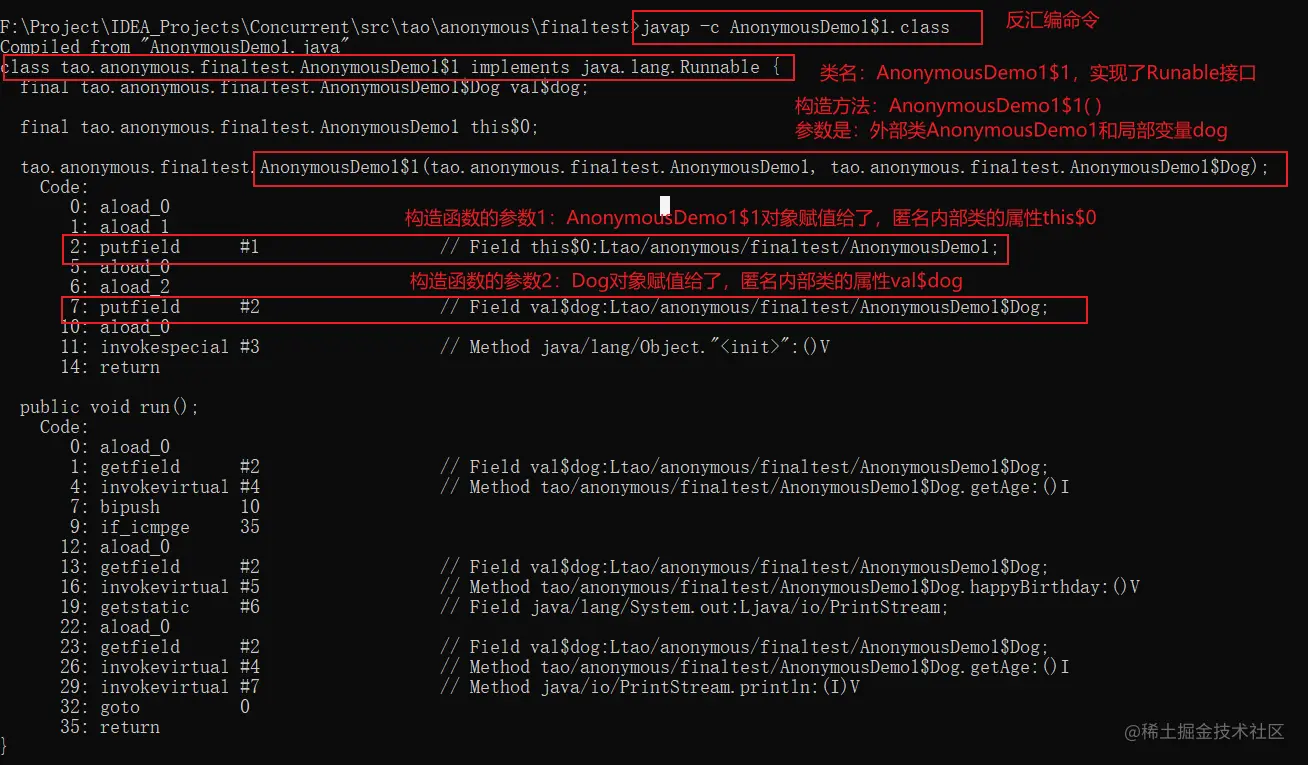Click the '2: putfield #1' instruction
The image size is (1308, 765).
pos(165,247)
